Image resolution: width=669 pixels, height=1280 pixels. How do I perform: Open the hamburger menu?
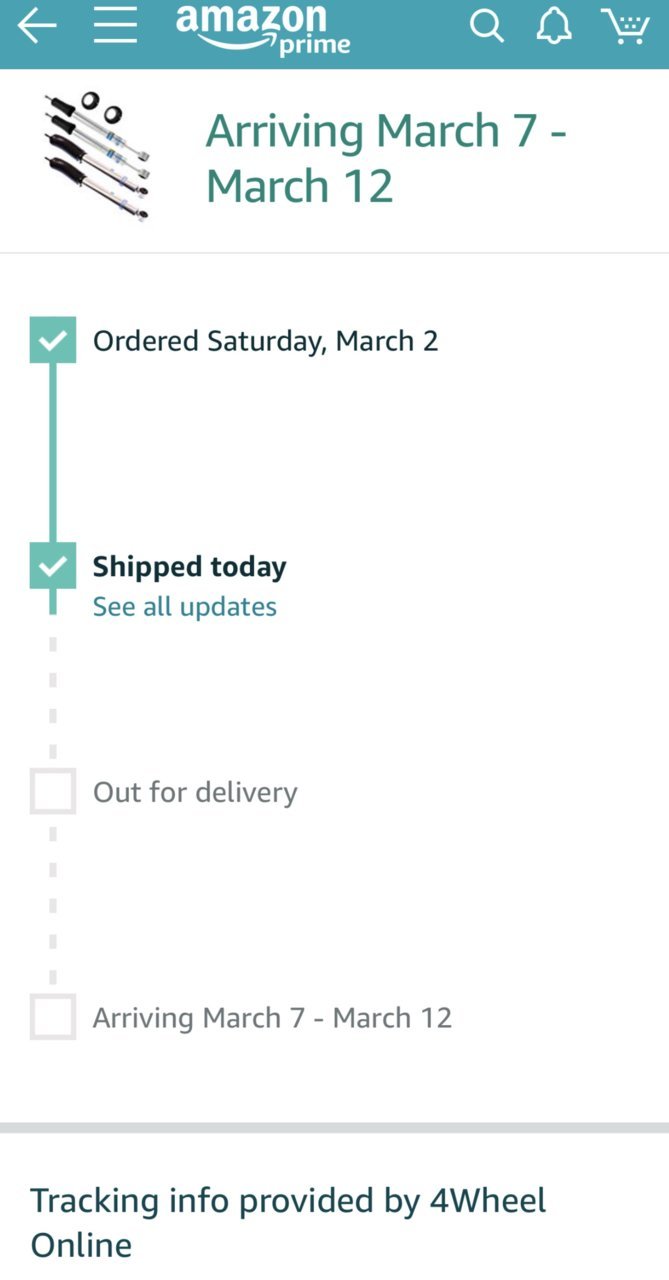point(115,26)
